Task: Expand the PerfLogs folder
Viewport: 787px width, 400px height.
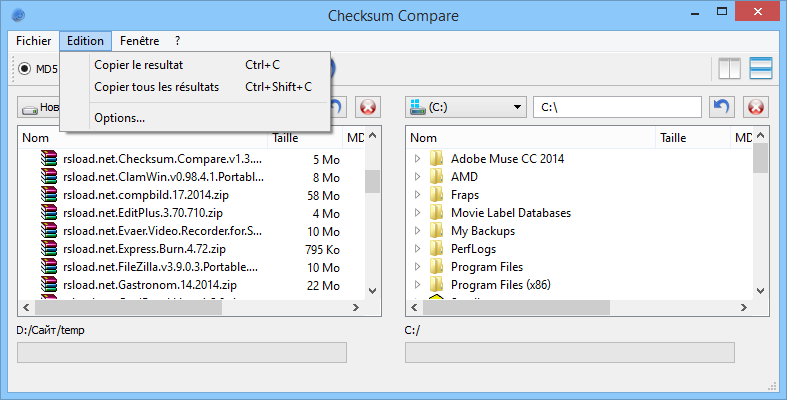Action: (x=417, y=249)
